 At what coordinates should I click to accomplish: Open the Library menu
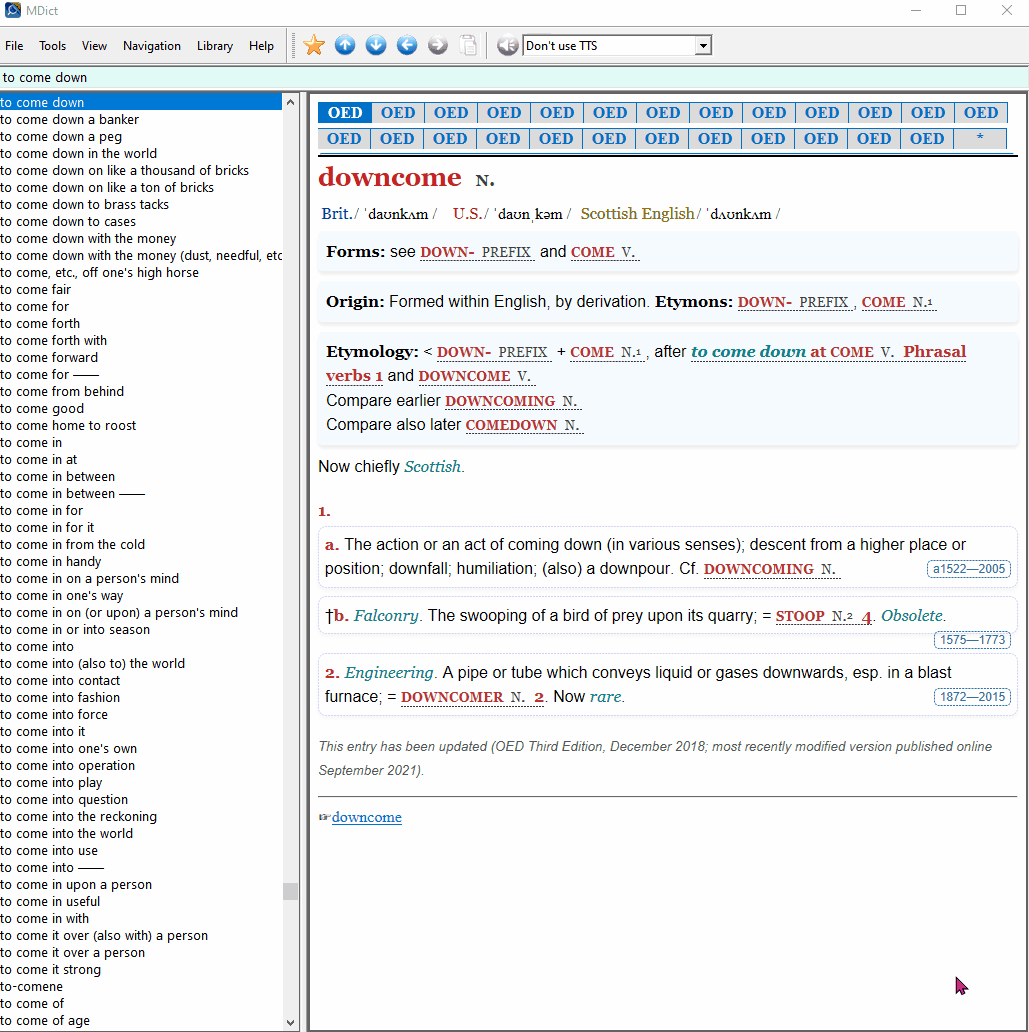click(214, 45)
